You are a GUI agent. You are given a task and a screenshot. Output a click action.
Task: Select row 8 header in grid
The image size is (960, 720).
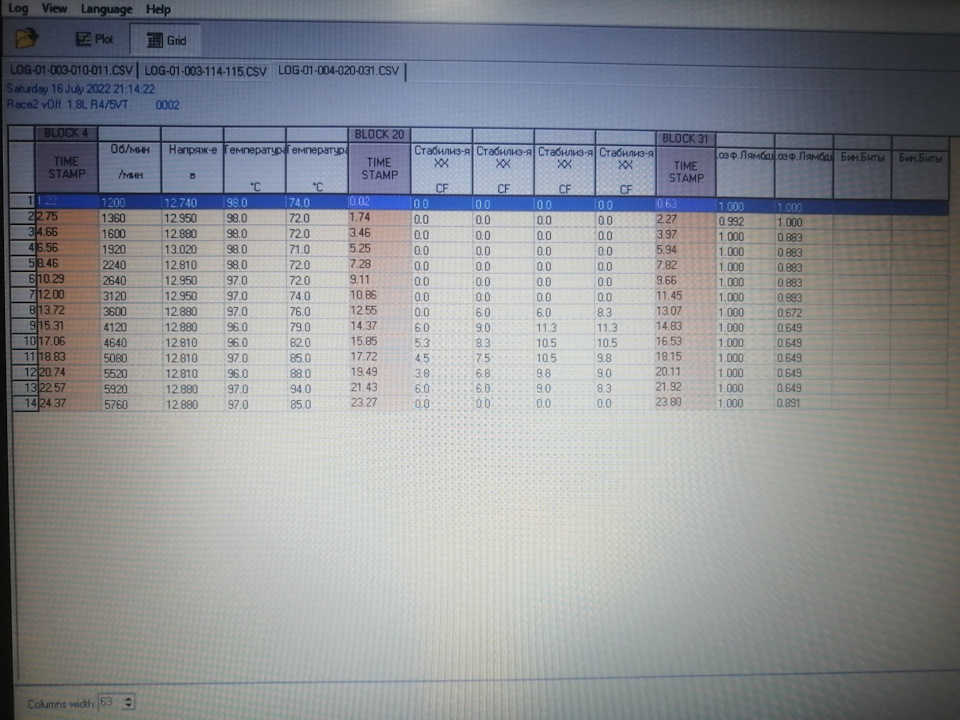[x=24, y=311]
